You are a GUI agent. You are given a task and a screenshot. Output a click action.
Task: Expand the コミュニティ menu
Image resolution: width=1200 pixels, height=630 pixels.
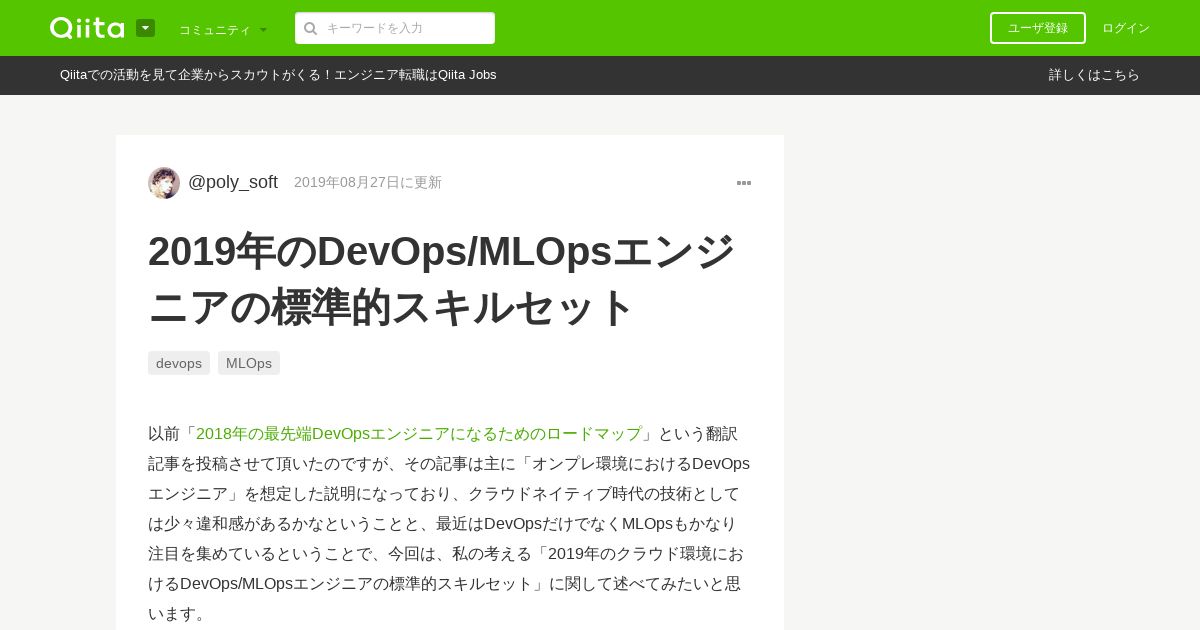[x=223, y=29]
